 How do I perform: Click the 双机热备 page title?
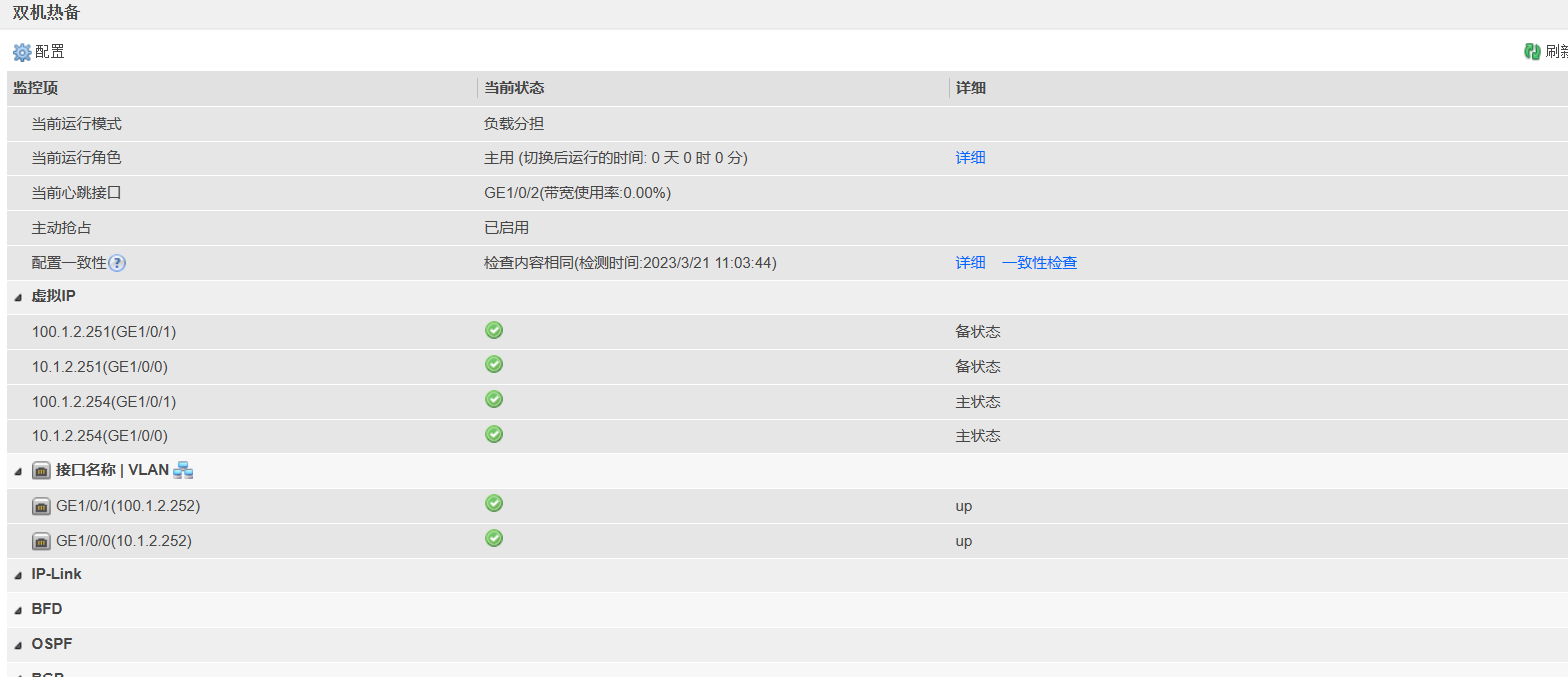click(x=46, y=13)
